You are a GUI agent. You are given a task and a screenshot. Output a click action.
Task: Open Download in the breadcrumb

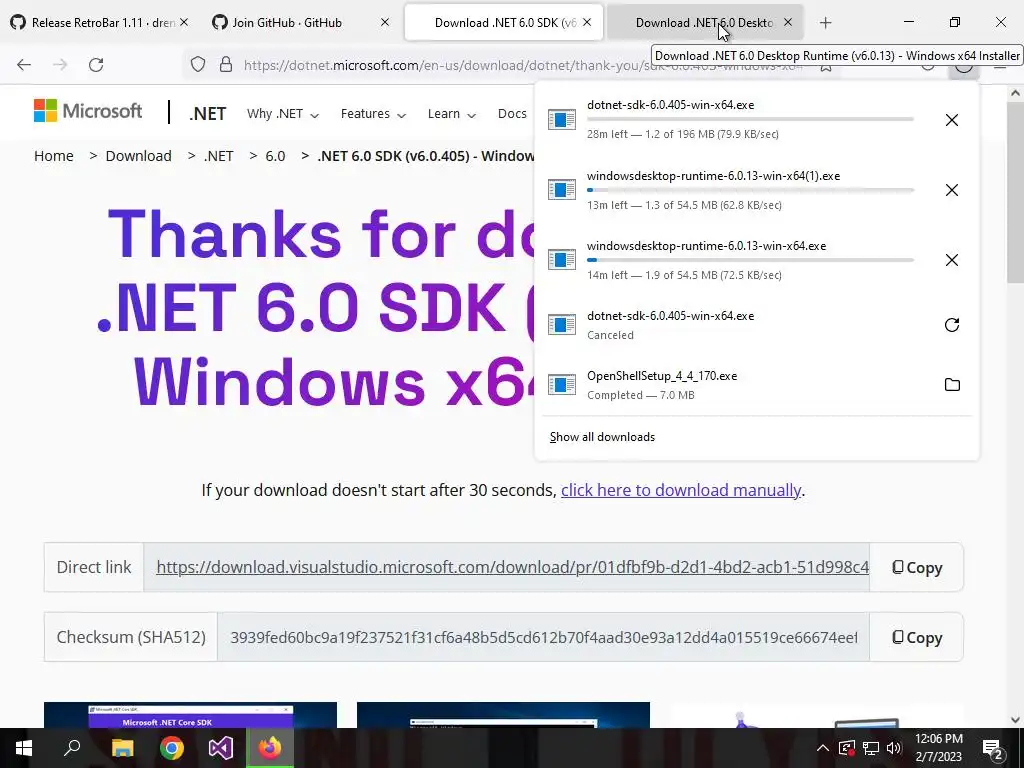coord(138,156)
